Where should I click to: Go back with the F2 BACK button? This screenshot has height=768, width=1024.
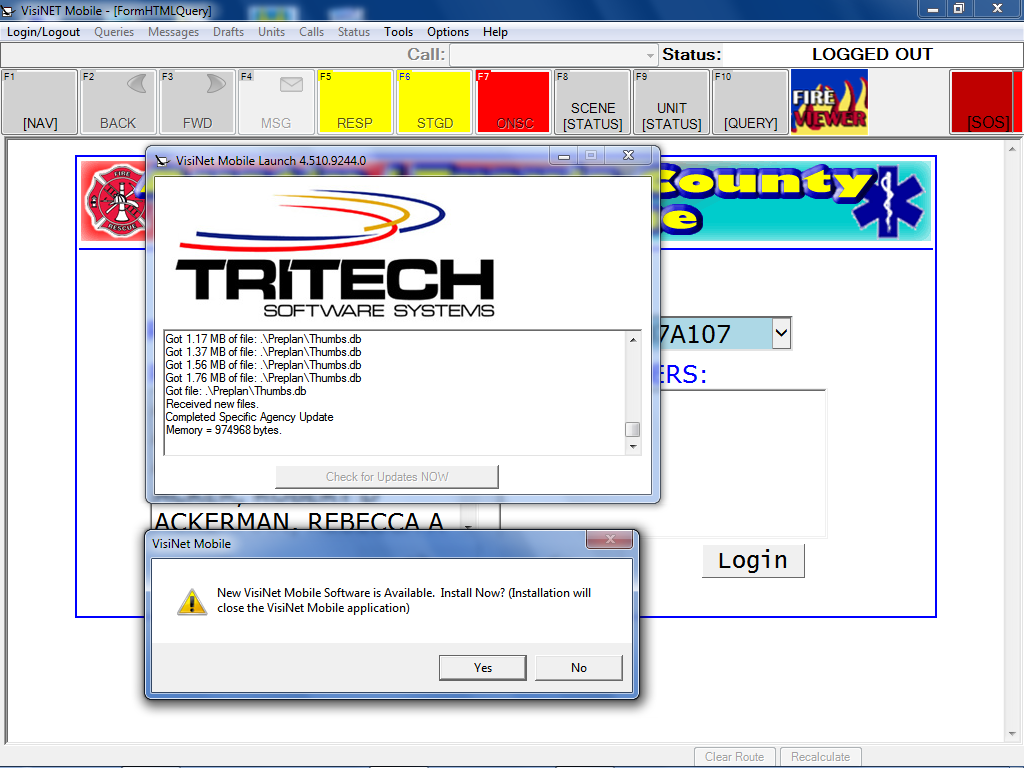[118, 102]
